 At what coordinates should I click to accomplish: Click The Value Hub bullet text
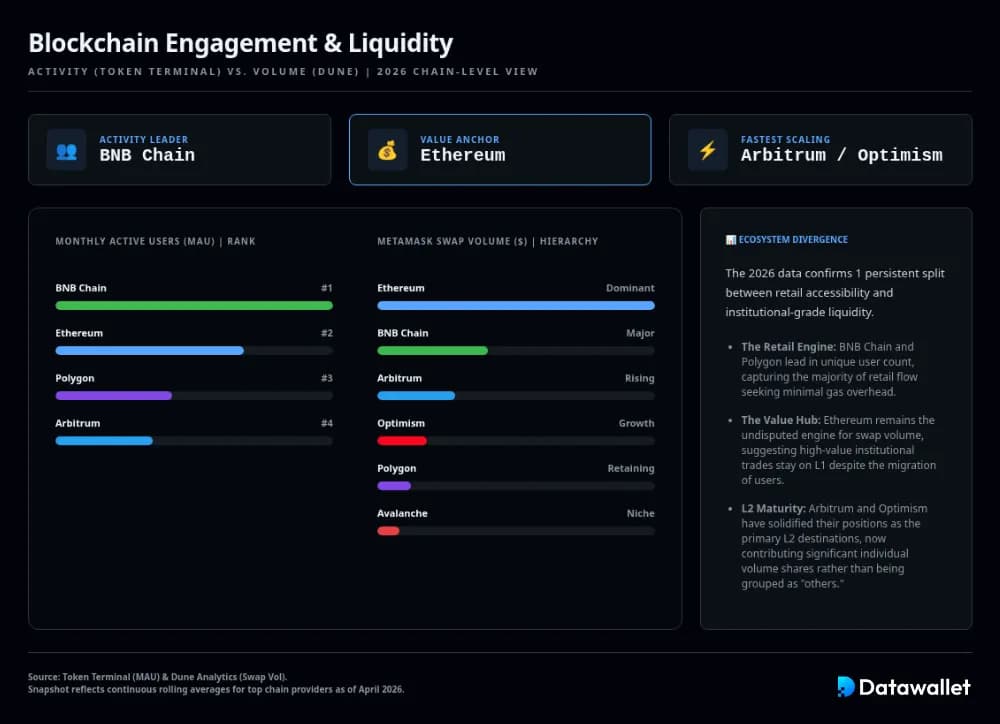839,450
